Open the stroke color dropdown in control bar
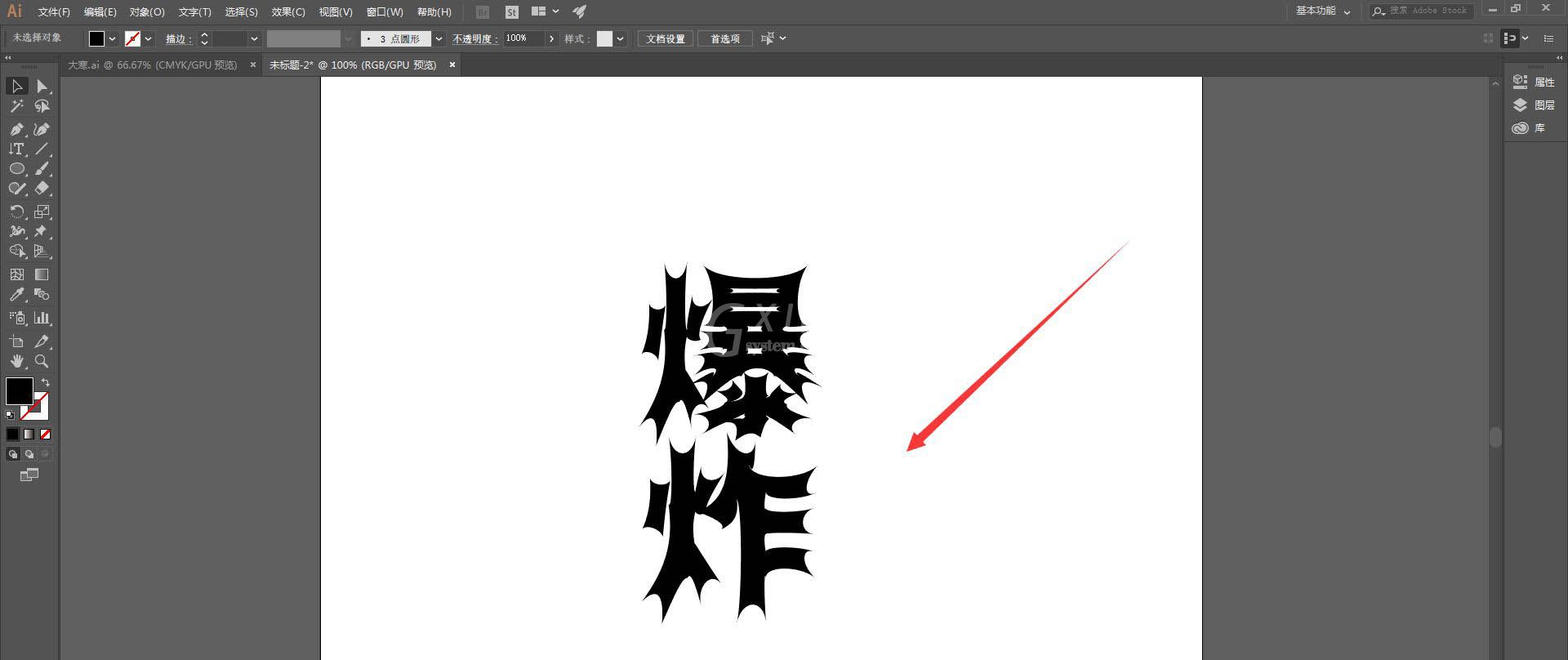Image resolution: width=1568 pixels, height=660 pixels. click(x=148, y=38)
